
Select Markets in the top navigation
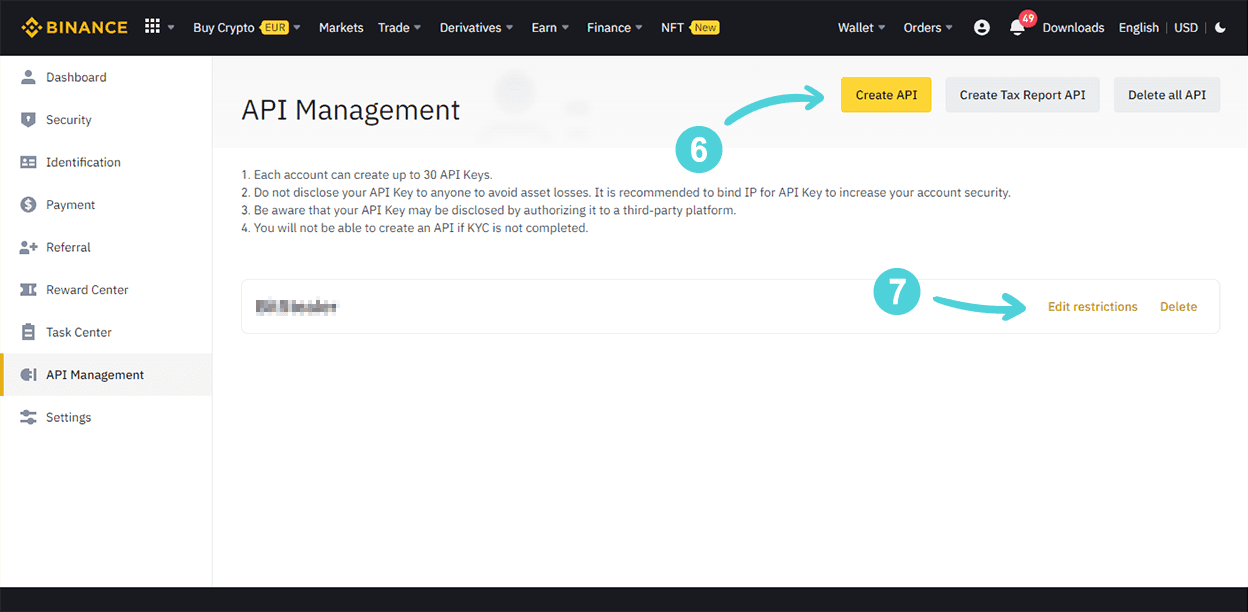[x=341, y=27]
